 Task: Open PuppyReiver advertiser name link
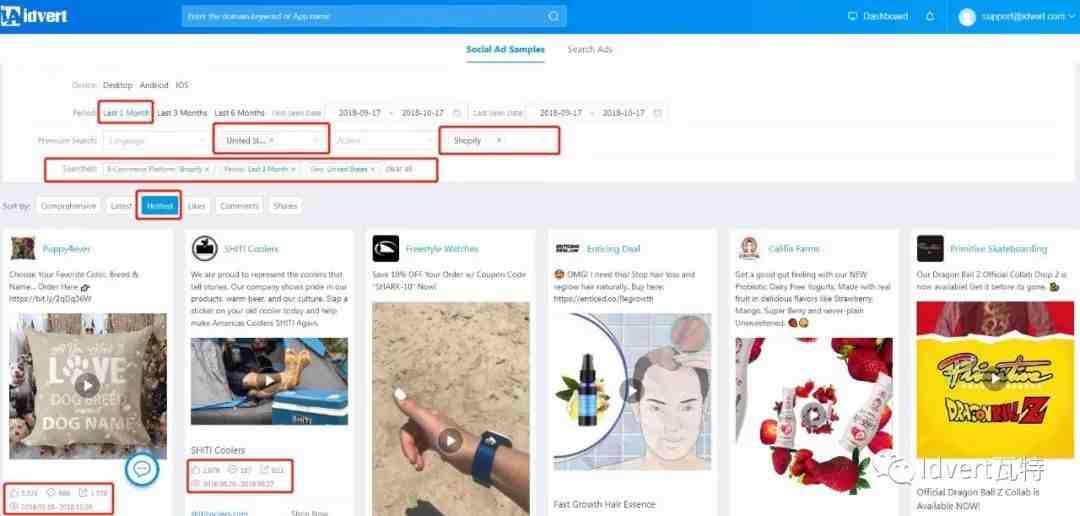pyautogui.click(x=66, y=249)
